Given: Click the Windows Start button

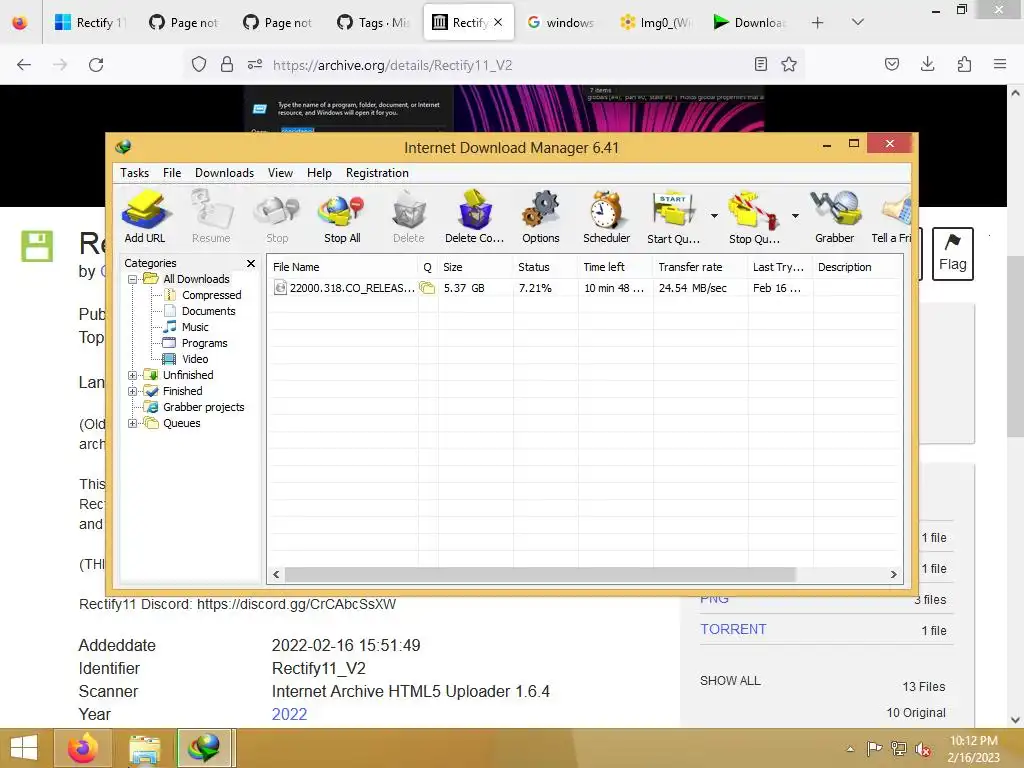Looking at the screenshot, I should coord(24,748).
